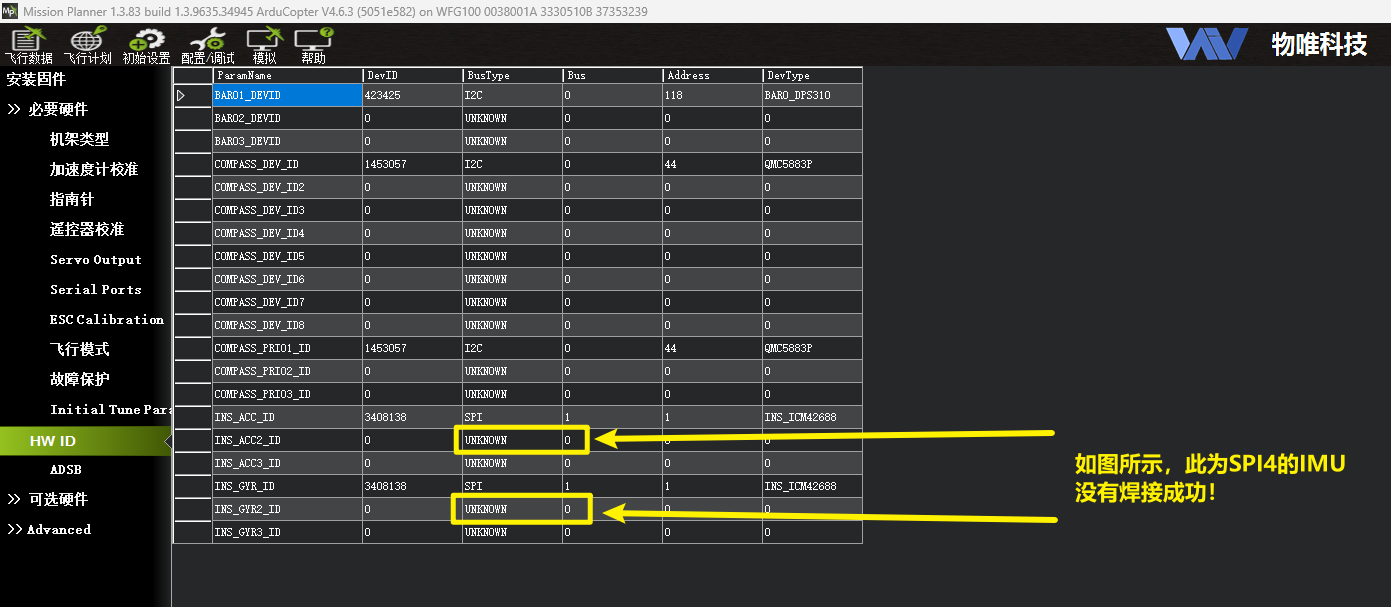Select the COMPASS_DEV_ID3 cell
The width and height of the screenshot is (1391, 607).
tap(287, 210)
